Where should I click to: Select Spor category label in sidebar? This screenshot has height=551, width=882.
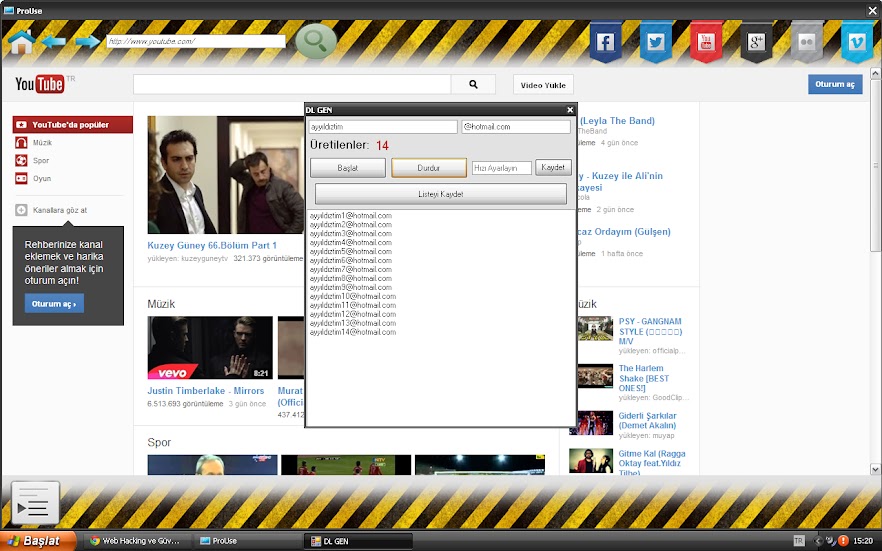(41, 161)
